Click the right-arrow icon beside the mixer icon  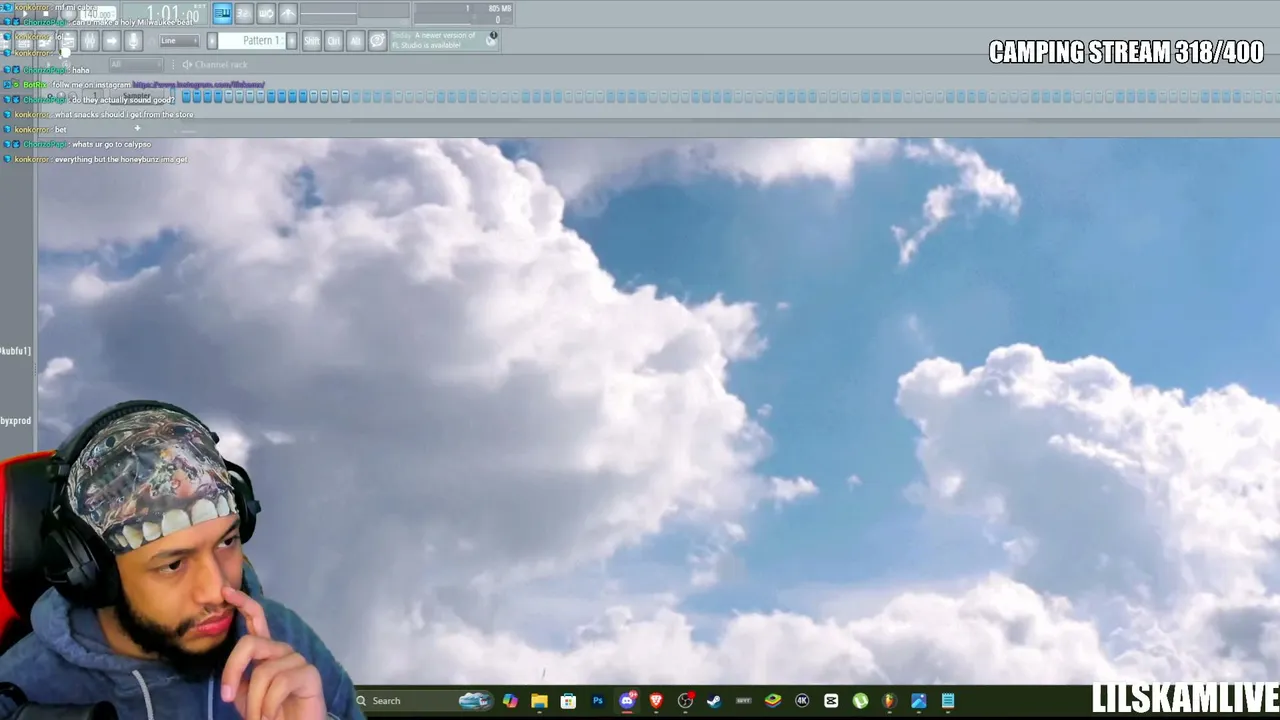[111, 41]
